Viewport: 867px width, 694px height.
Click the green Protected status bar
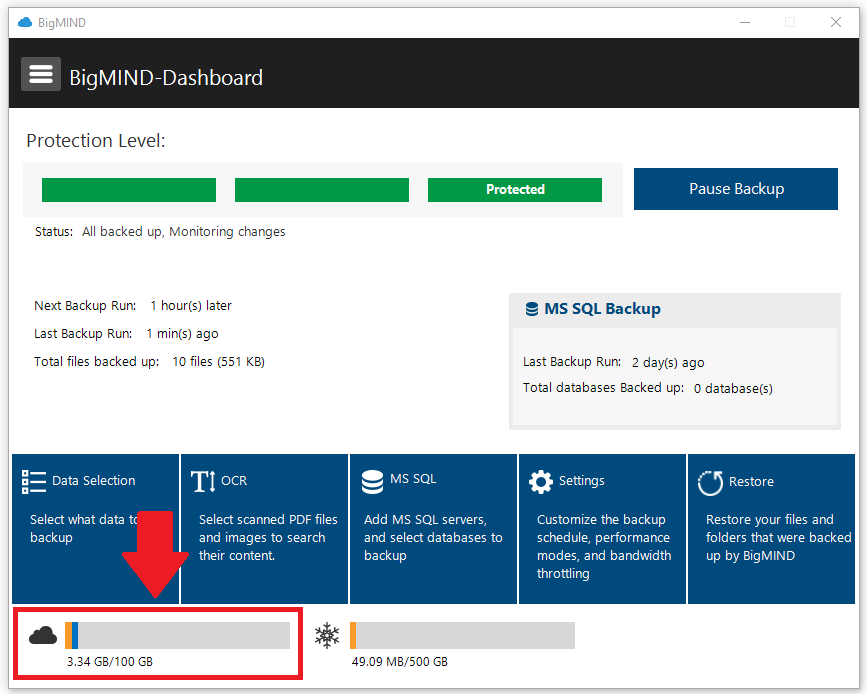pos(514,189)
